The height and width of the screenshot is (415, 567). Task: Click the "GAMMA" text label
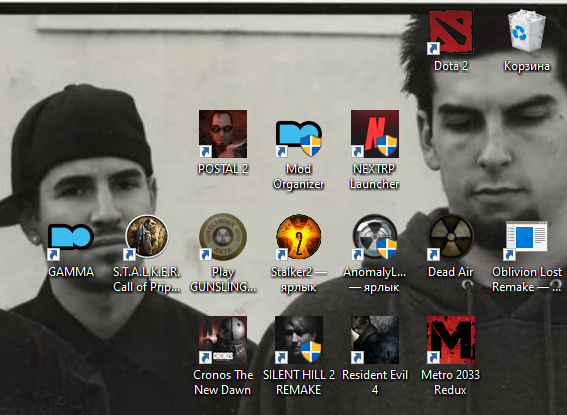click(71, 272)
